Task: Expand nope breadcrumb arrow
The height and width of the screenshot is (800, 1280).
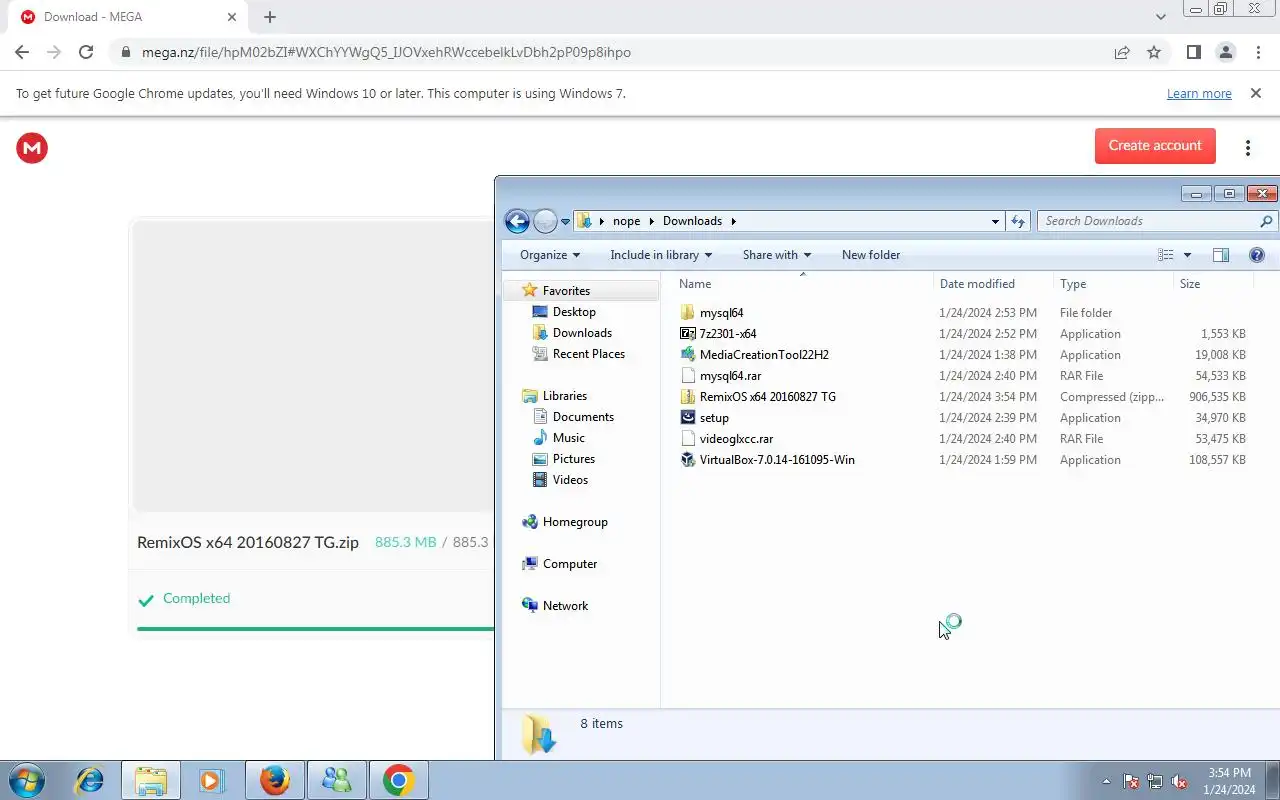Action: (651, 221)
